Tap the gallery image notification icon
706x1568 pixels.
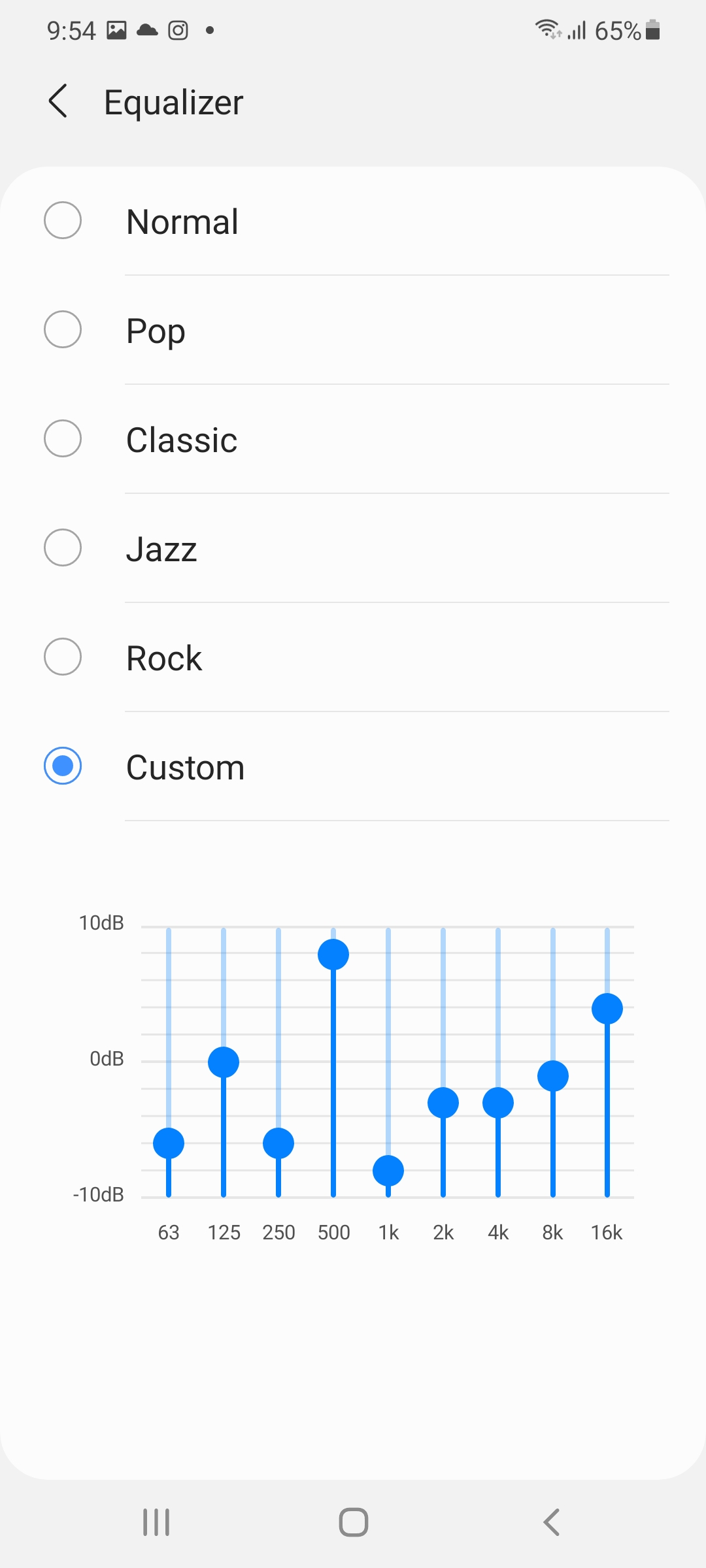116,30
